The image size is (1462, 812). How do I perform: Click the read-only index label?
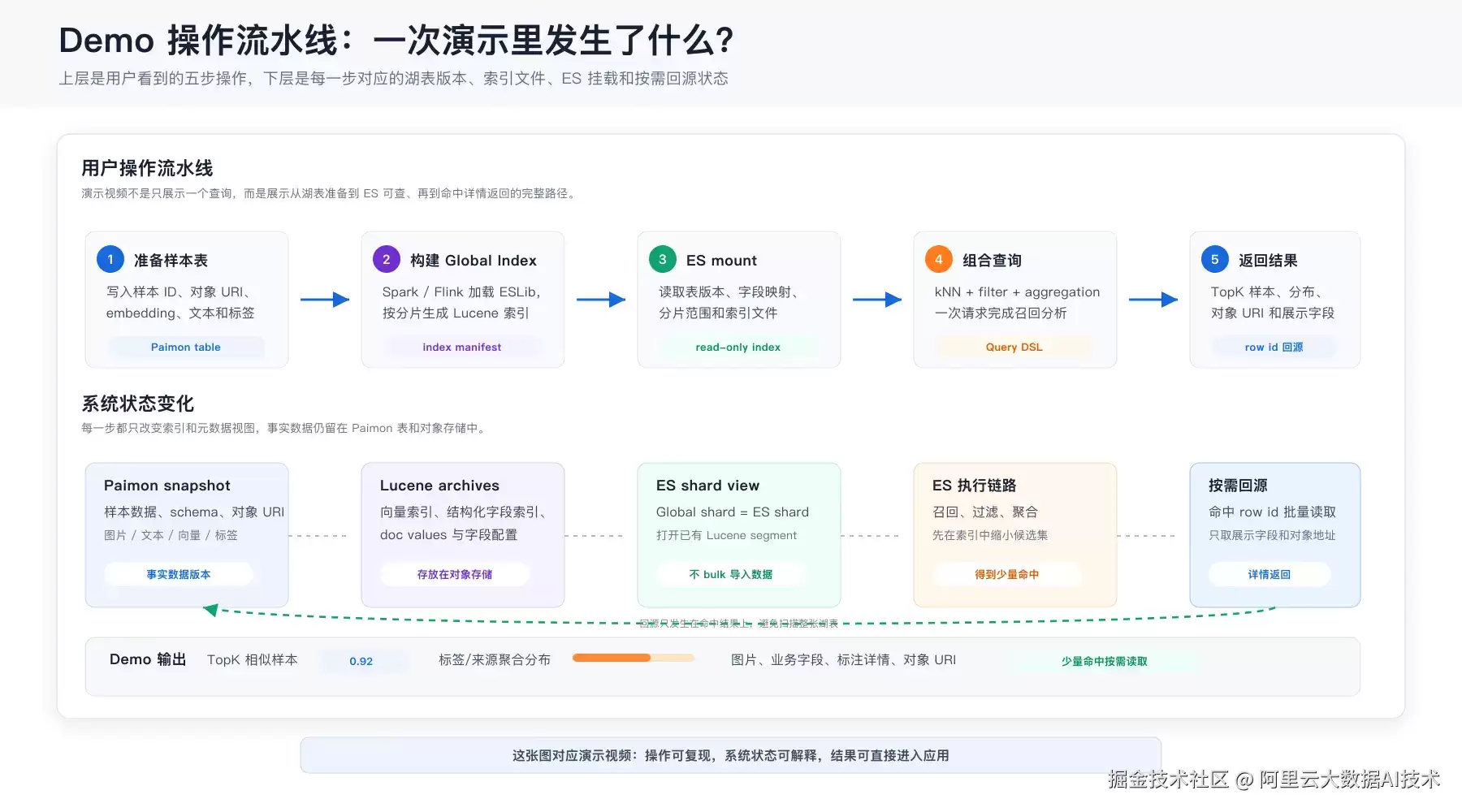(738, 347)
